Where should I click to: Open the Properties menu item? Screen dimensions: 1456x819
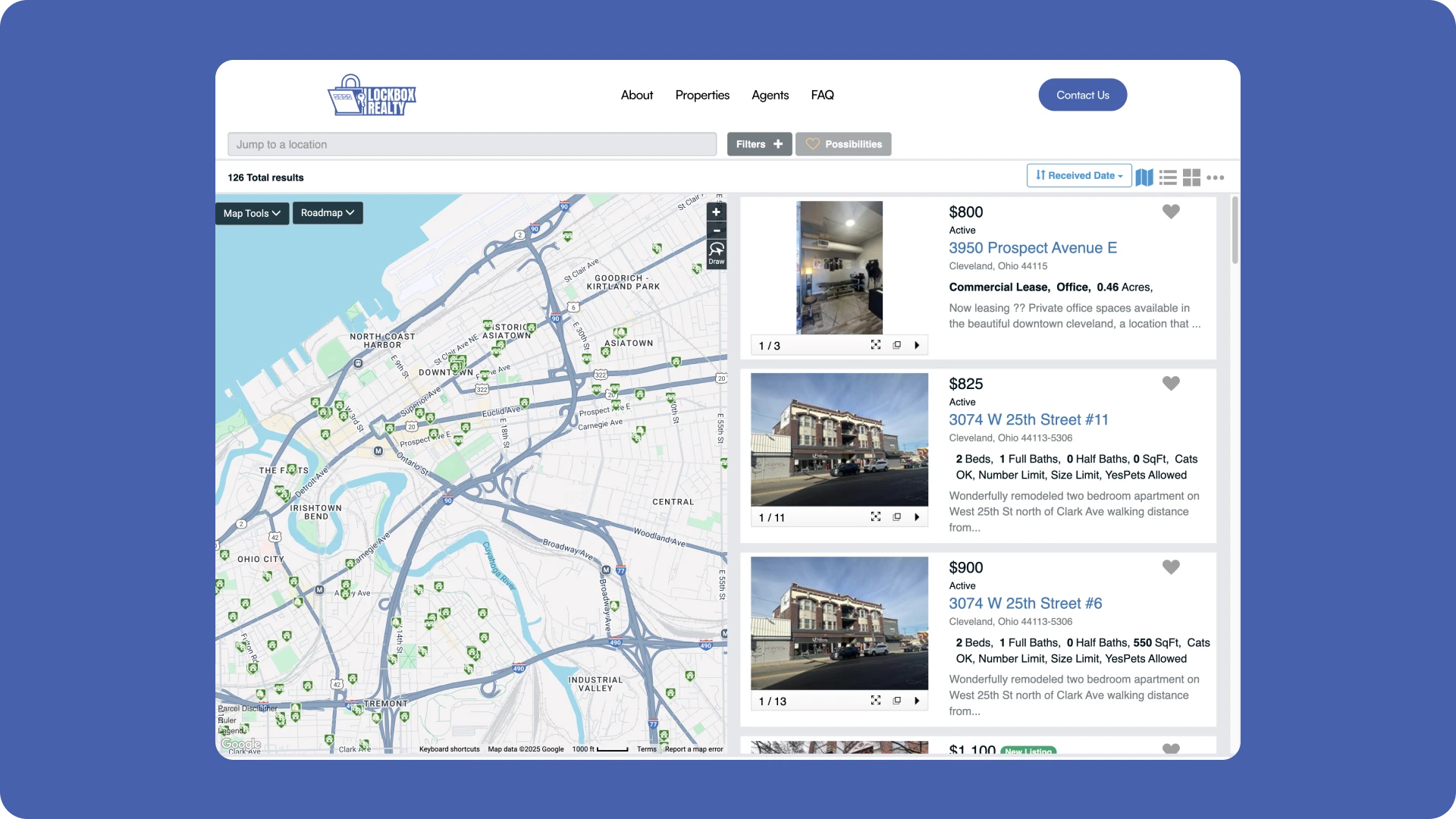point(702,95)
